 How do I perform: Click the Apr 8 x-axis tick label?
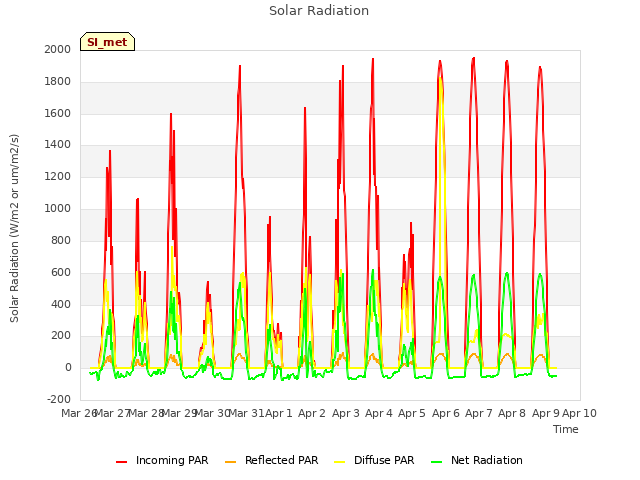(512, 413)
